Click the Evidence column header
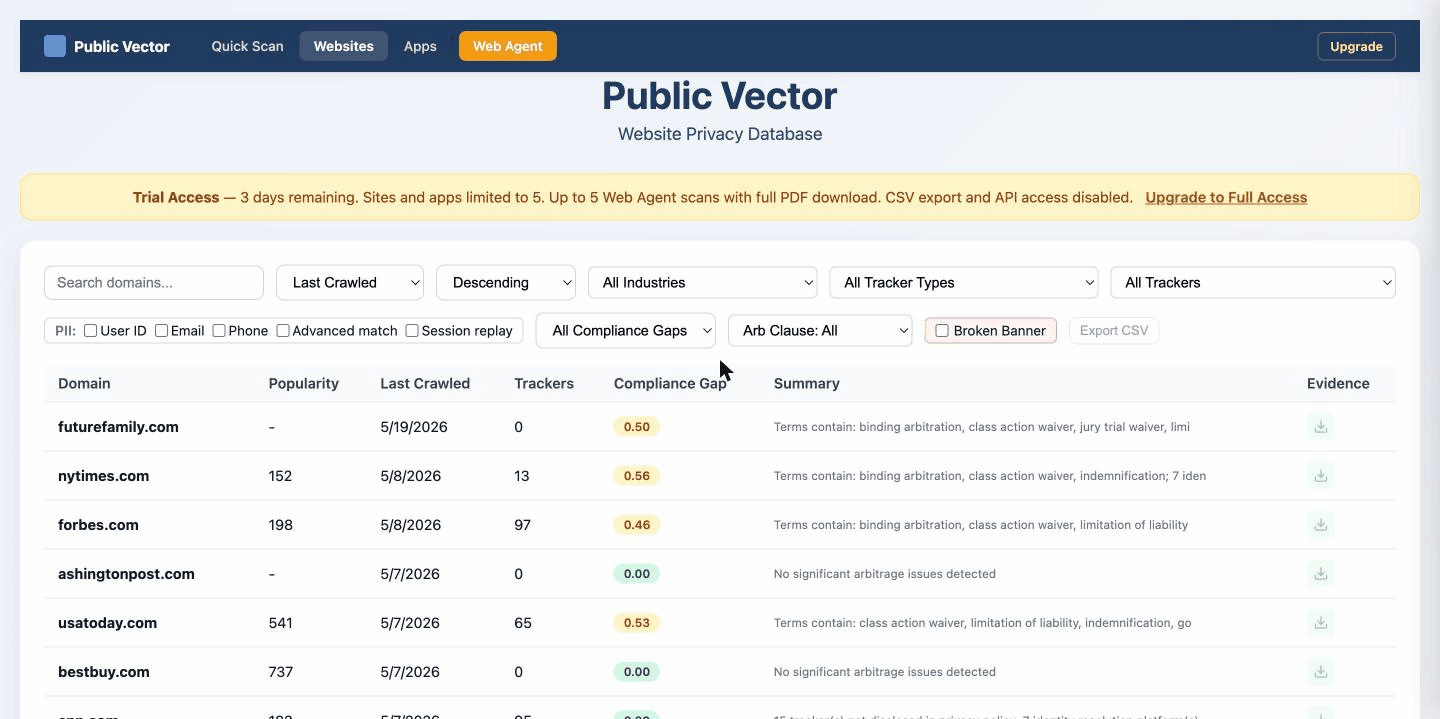 (1338, 384)
